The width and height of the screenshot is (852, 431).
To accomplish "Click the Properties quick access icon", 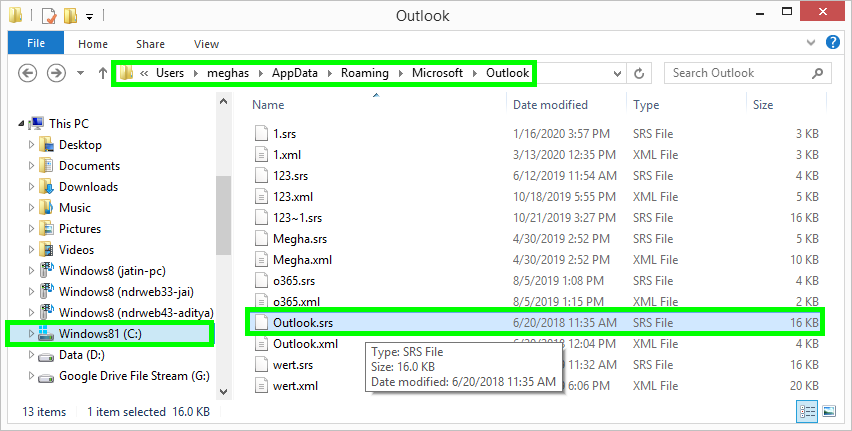I will [49, 16].
